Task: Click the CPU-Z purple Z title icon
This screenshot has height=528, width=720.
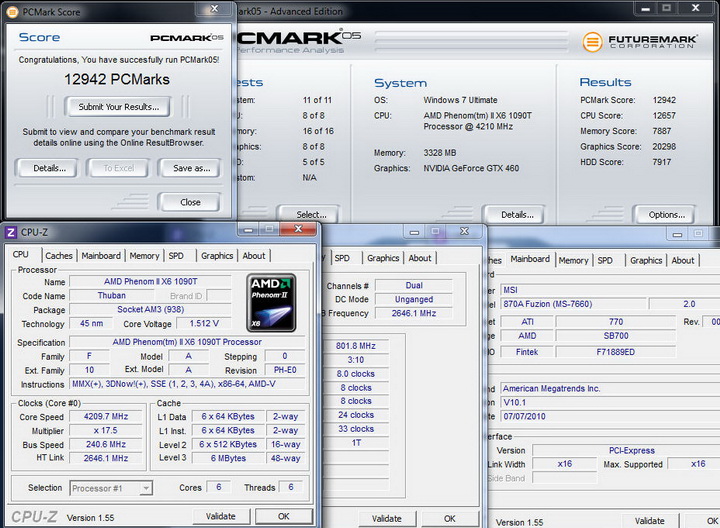Action: pos(11,232)
